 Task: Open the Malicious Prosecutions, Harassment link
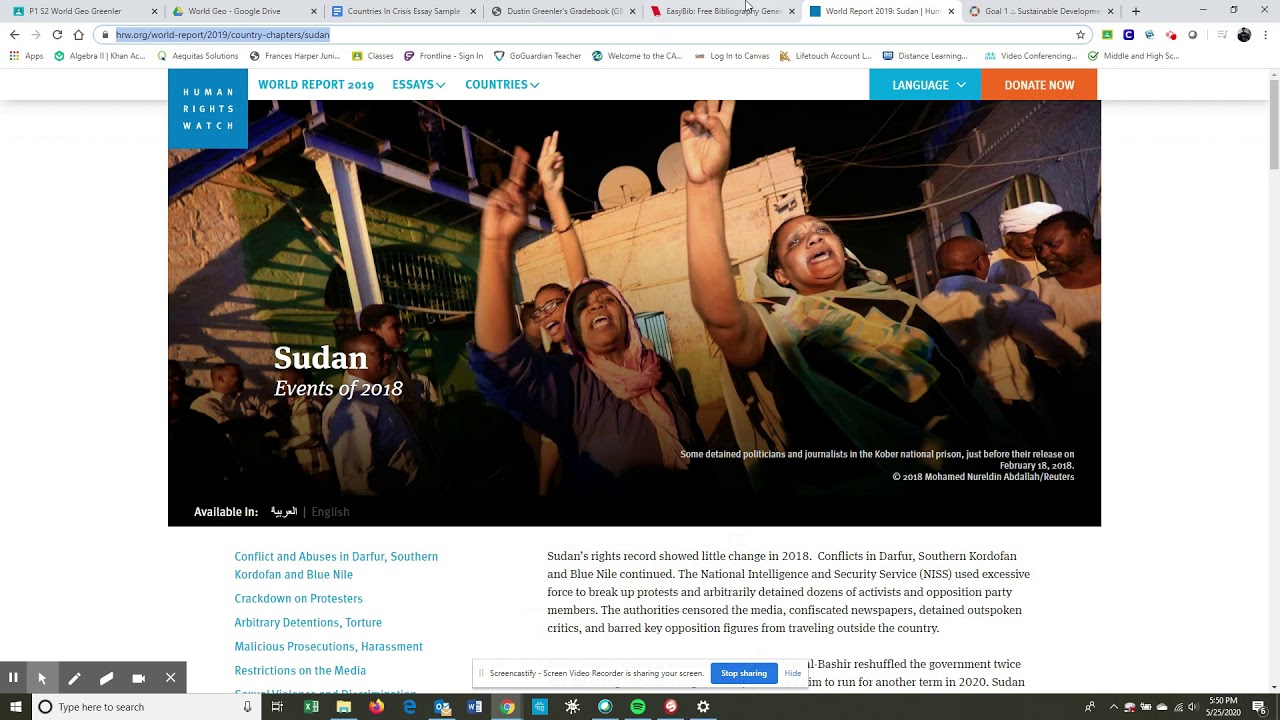[x=328, y=646]
